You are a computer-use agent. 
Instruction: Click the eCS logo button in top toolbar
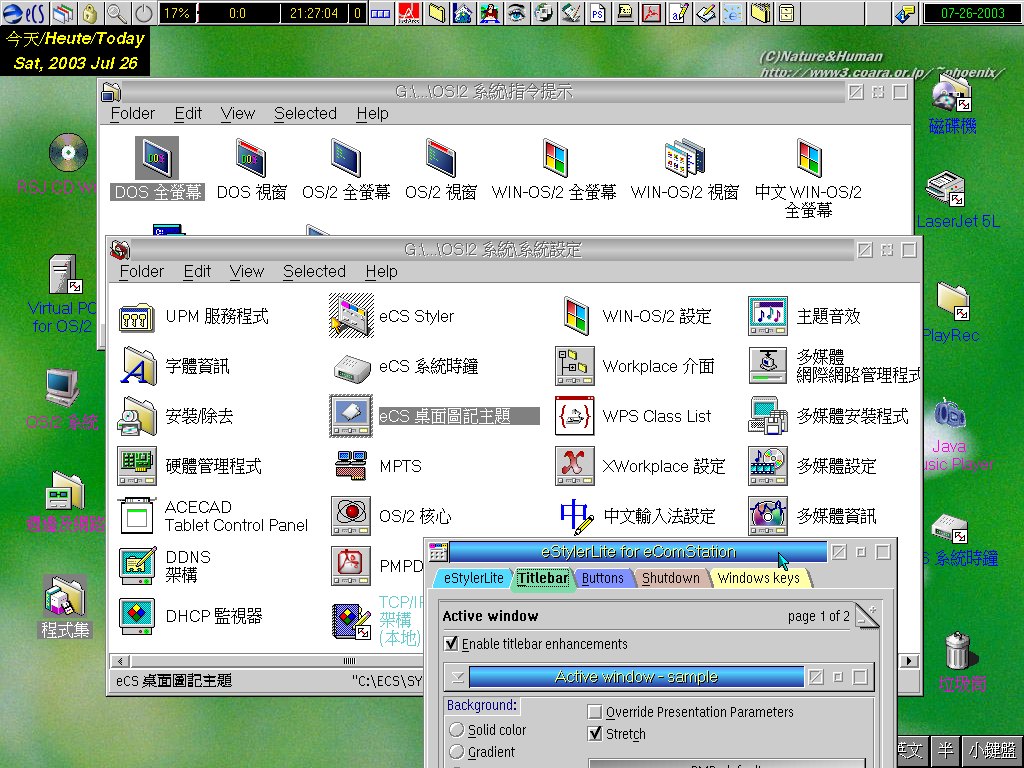coord(24,13)
